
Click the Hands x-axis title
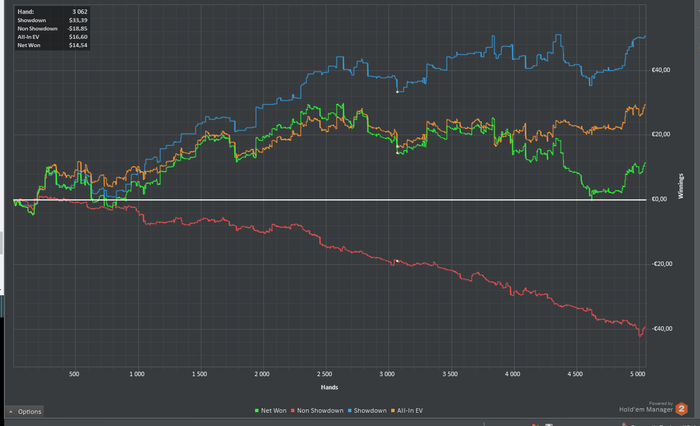[329, 387]
